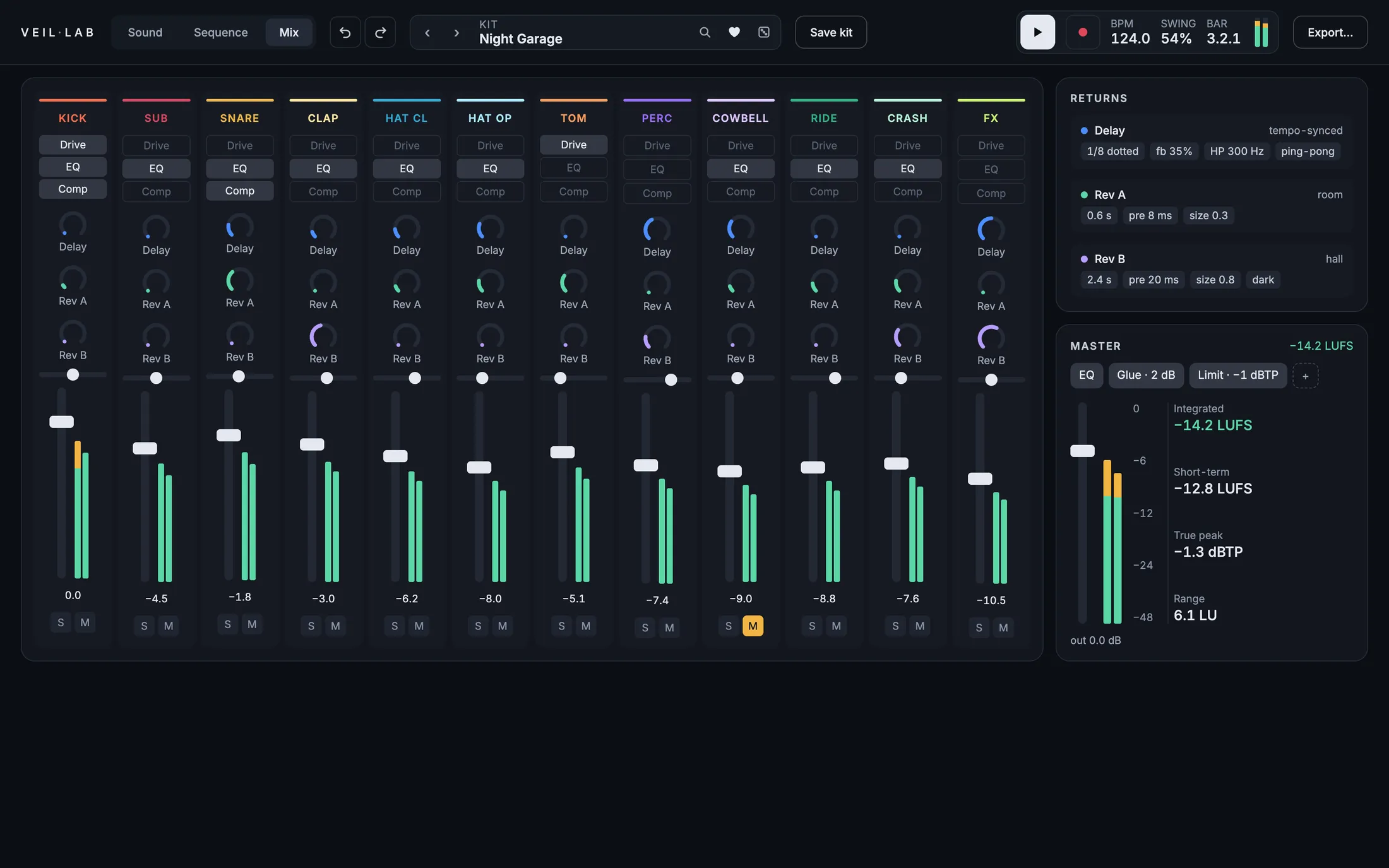
Task: Solo the KICK channel
Action: pos(61,622)
